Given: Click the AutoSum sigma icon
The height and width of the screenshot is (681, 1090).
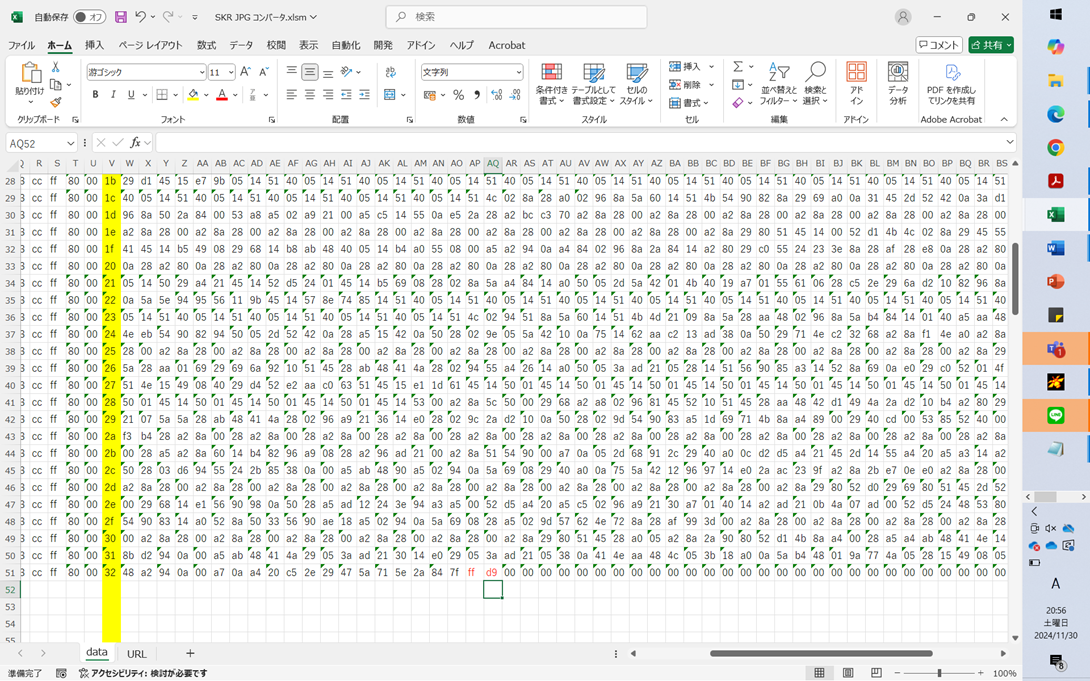Looking at the screenshot, I should pyautogui.click(x=738, y=67).
